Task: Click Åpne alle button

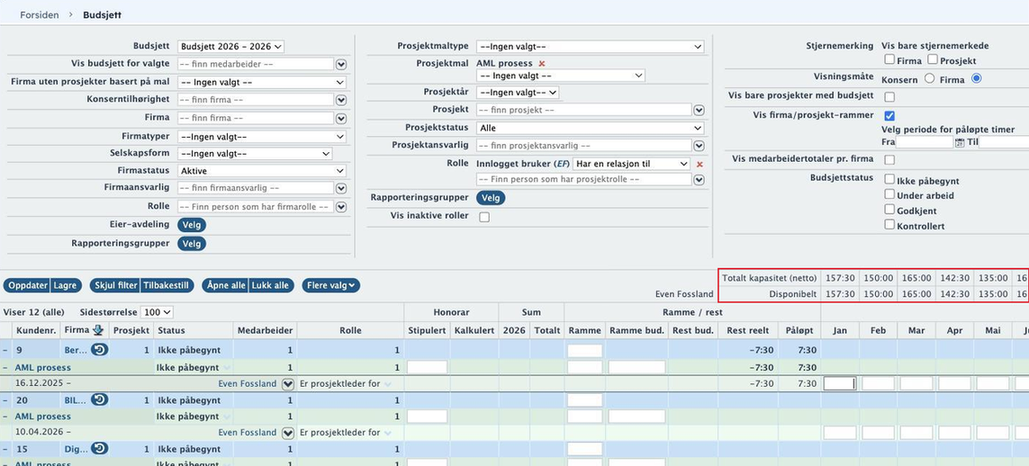Action: tap(225, 286)
